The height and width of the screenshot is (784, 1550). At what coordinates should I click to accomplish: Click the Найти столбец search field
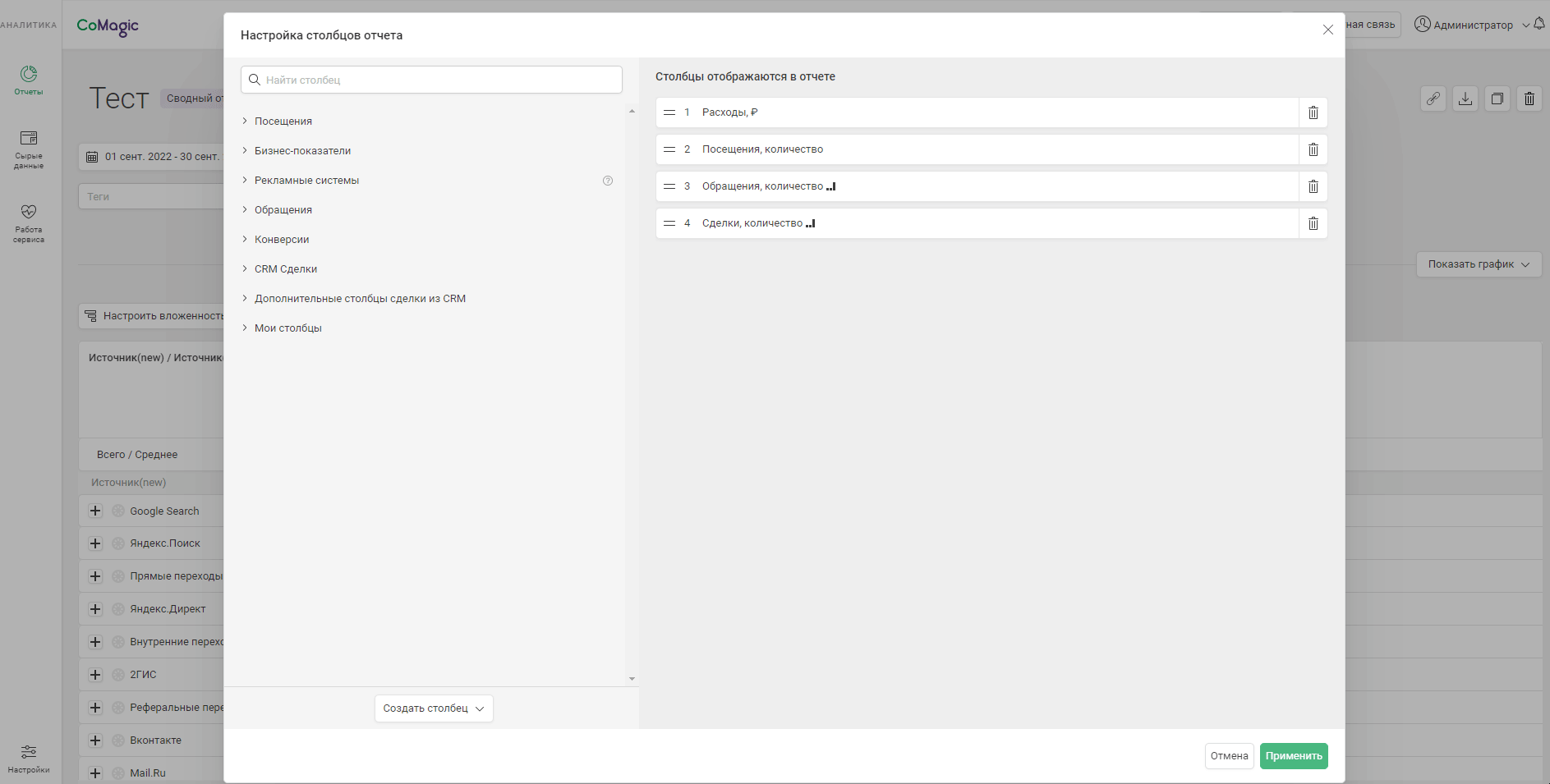tap(431, 80)
